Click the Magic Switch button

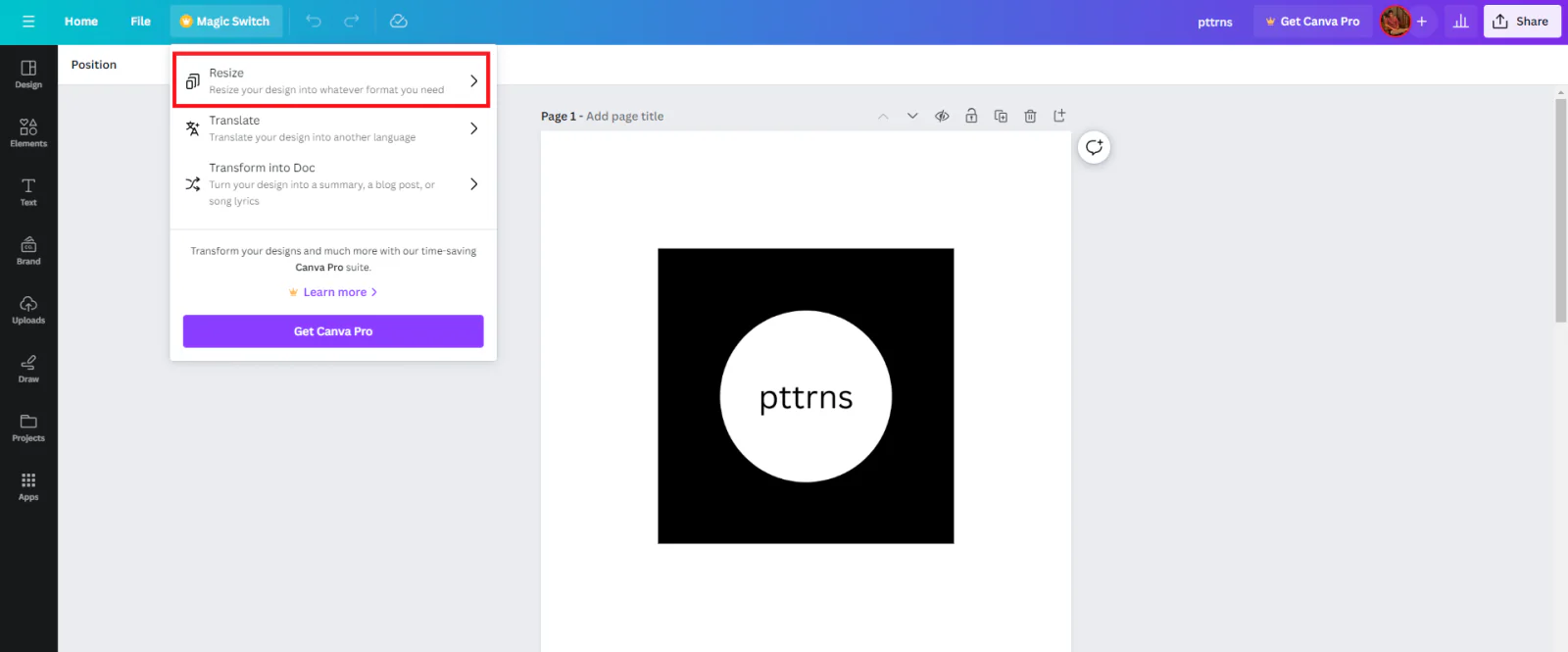(x=225, y=22)
